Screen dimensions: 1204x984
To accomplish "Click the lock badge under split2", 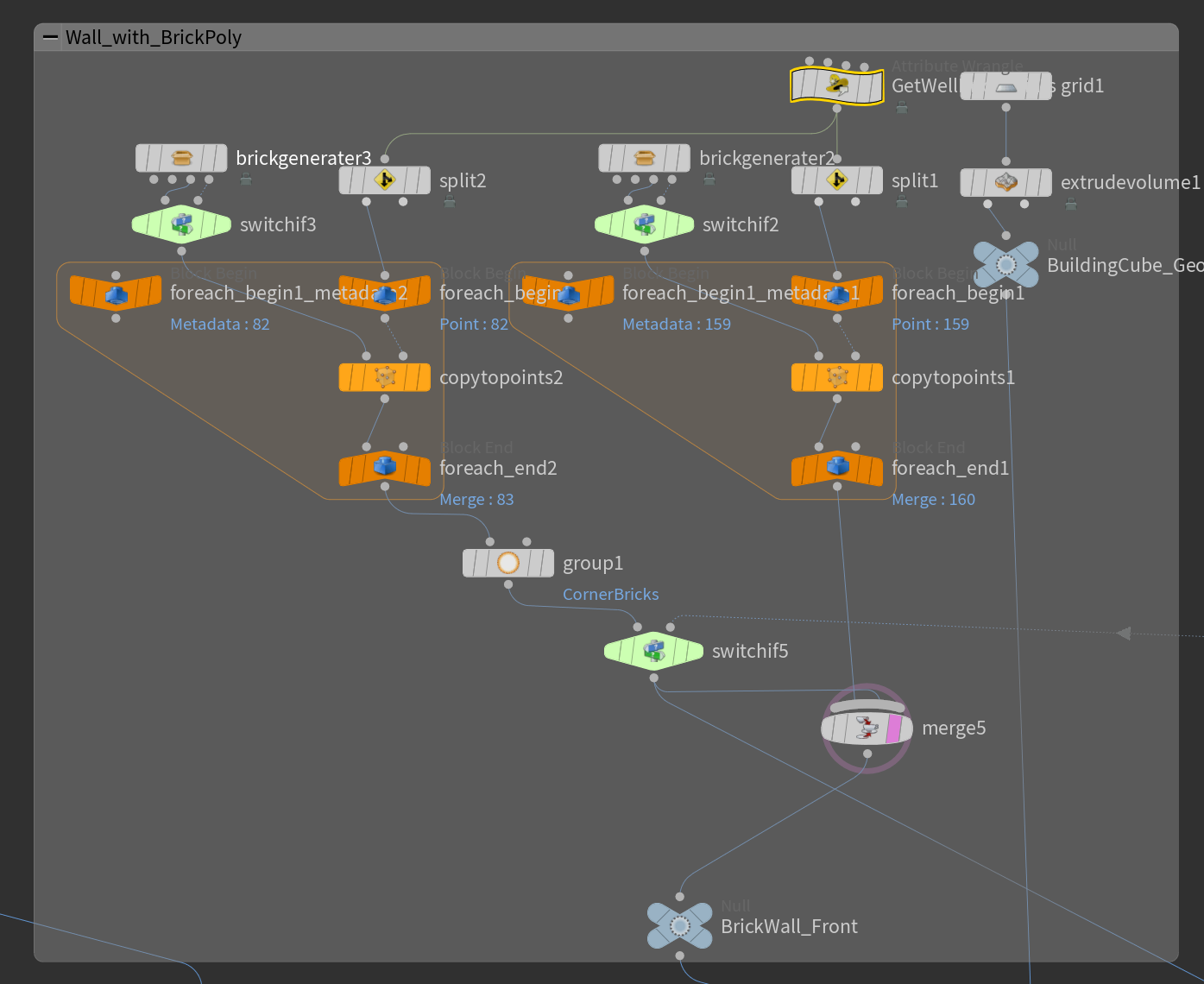I will [x=450, y=201].
